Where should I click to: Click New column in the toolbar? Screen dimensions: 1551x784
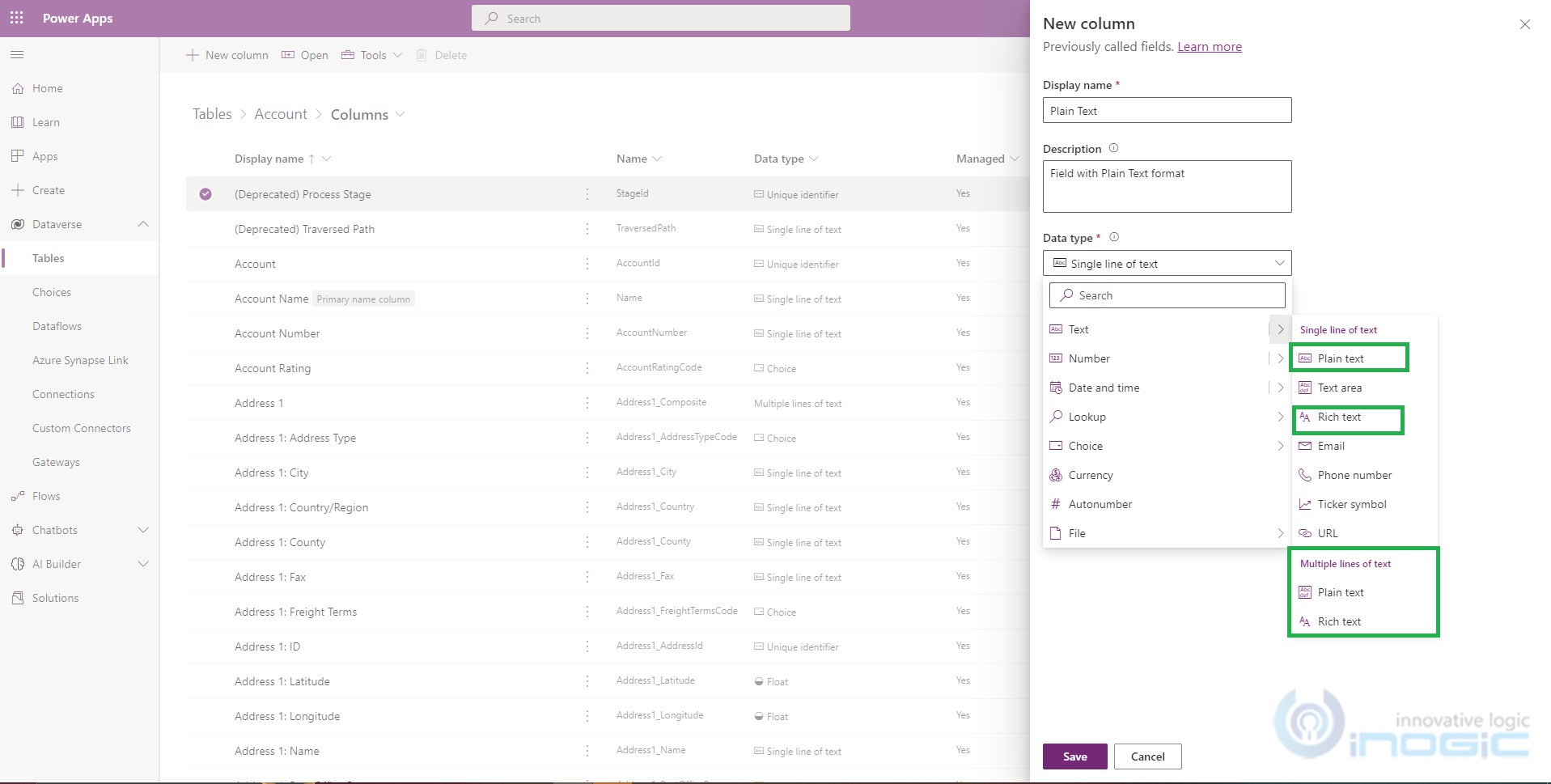pos(227,55)
